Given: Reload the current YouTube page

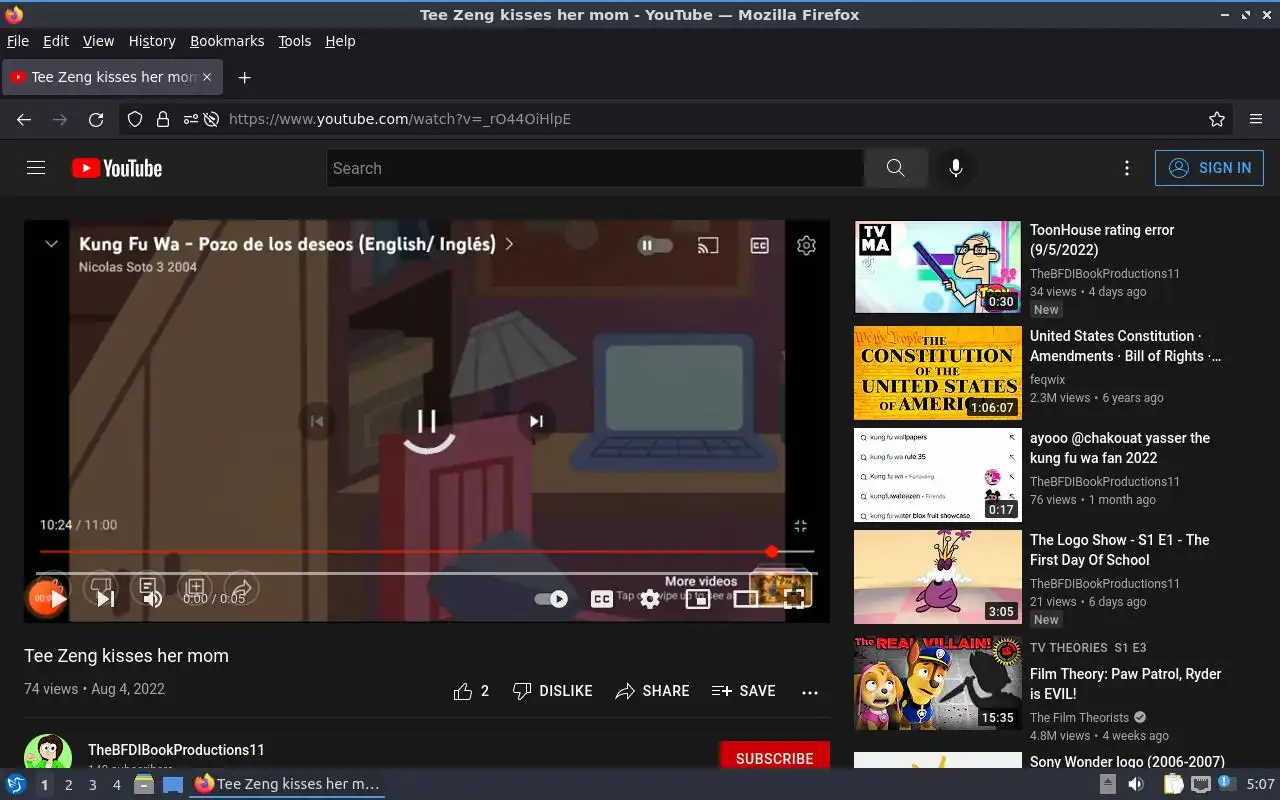Looking at the screenshot, I should [x=96, y=119].
